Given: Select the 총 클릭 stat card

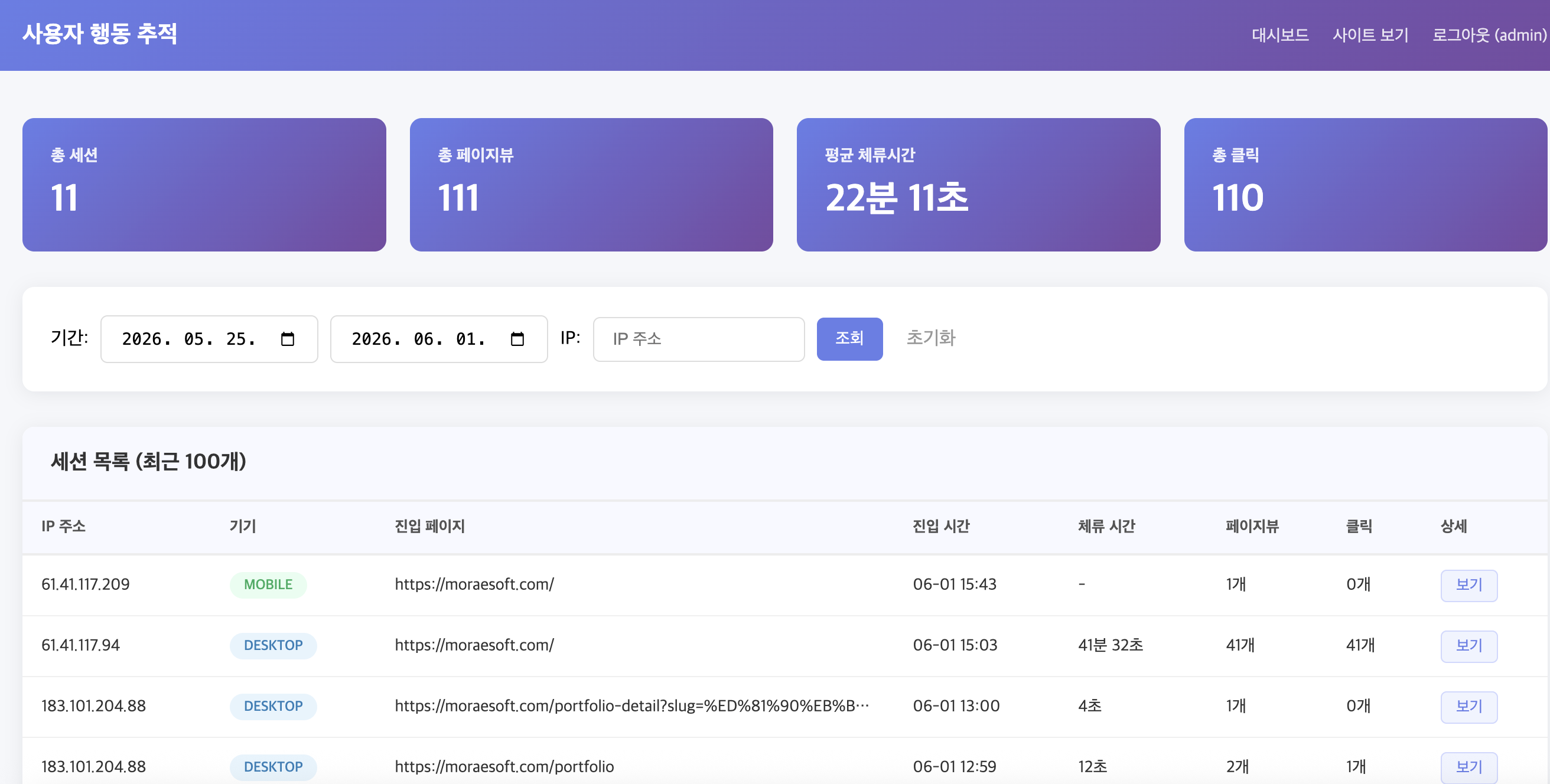Looking at the screenshot, I should [x=1365, y=185].
